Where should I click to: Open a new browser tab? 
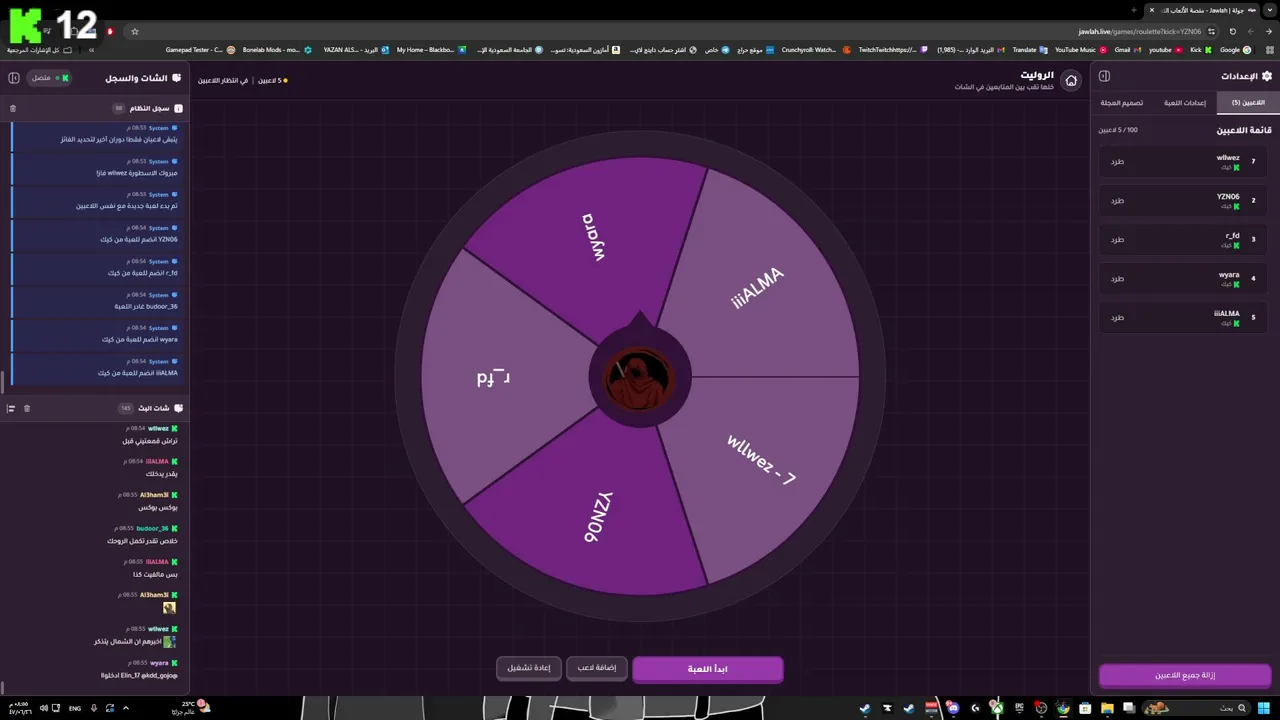point(1133,10)
